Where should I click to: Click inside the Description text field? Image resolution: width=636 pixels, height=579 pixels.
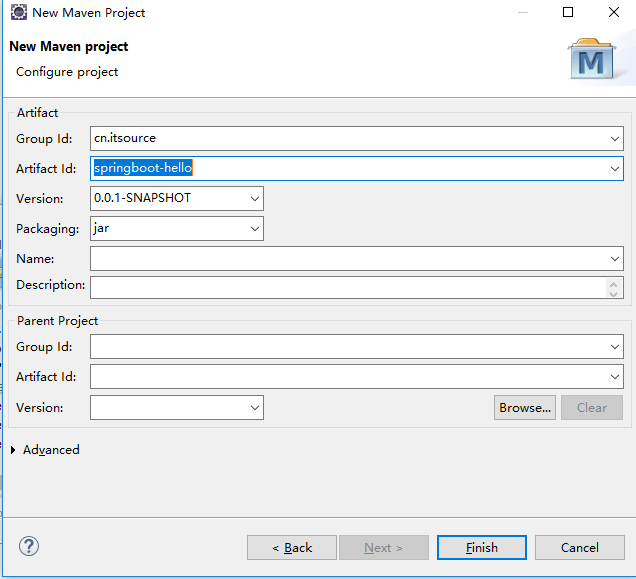point(348,288)
